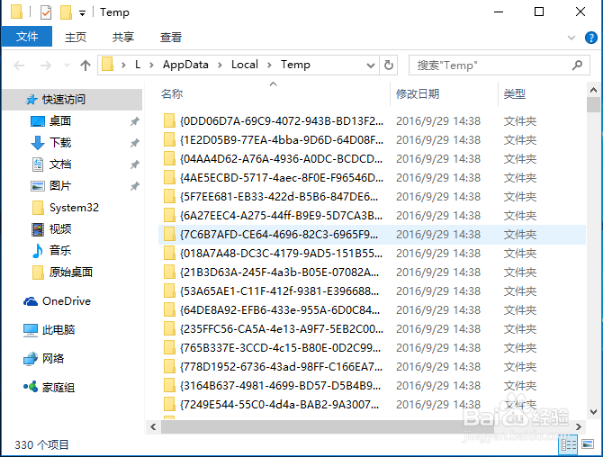The height and width of the screenshot is (457, 603).
Task: Open the recent locations dropdown arrow
Action: 63,65
